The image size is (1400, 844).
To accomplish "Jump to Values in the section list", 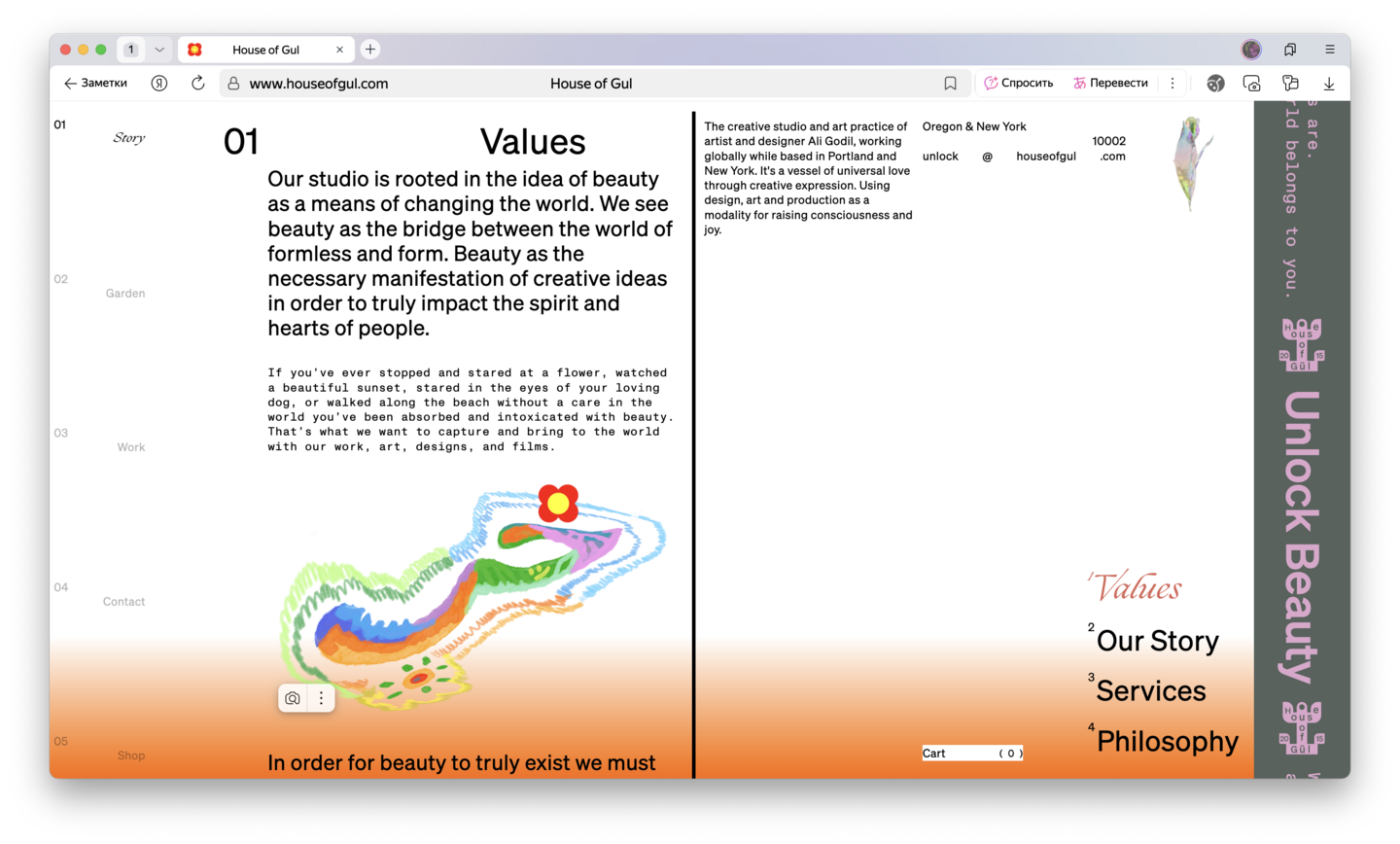I will coord(1137,587).
